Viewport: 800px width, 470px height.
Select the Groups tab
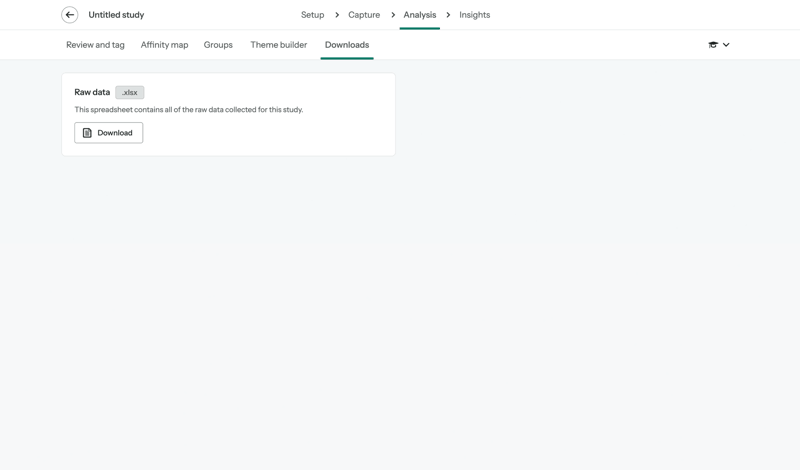[x=218, y=45]
